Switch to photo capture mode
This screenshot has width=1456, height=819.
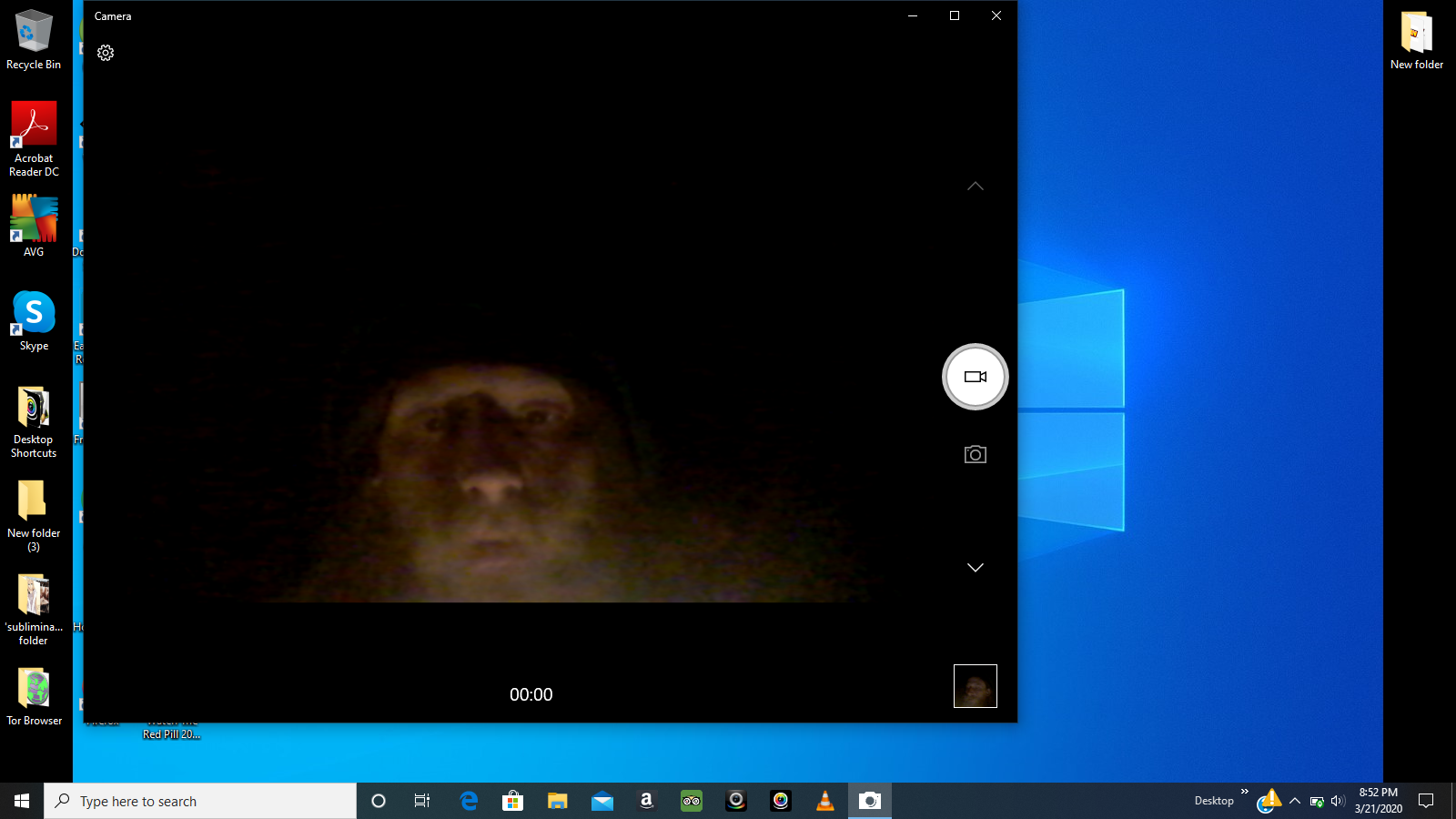pos(976,454)
